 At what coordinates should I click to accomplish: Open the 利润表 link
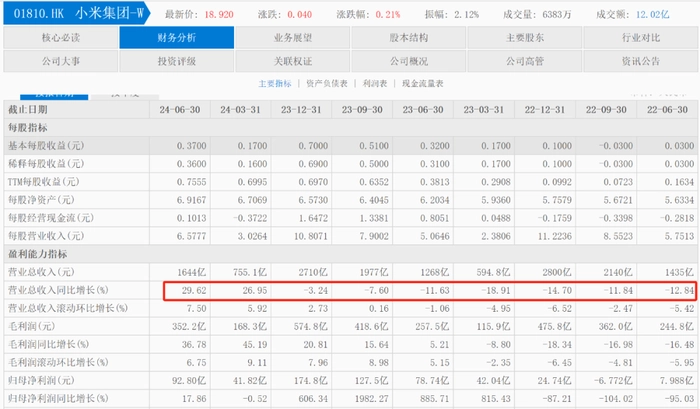click(x=375, y=84)
